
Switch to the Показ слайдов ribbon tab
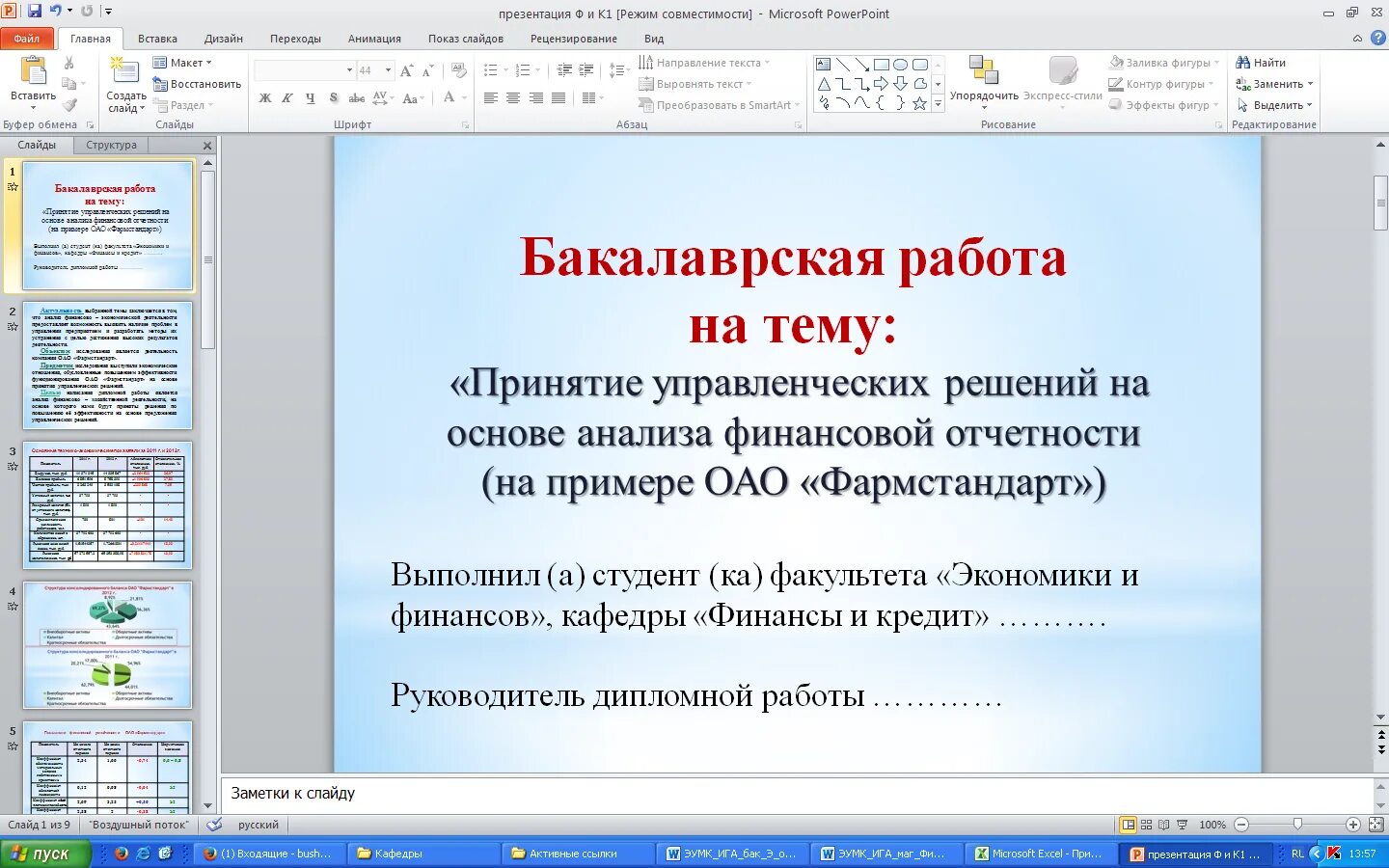[466, 39]
